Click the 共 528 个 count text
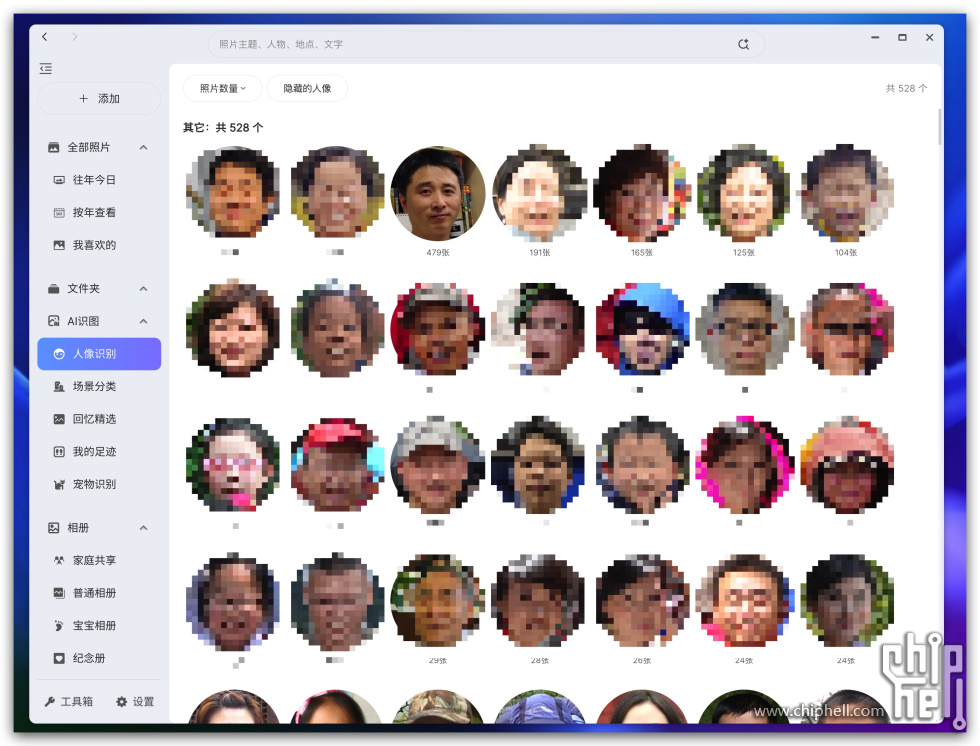This screenshot has width=980, height=746. [906, 88]
